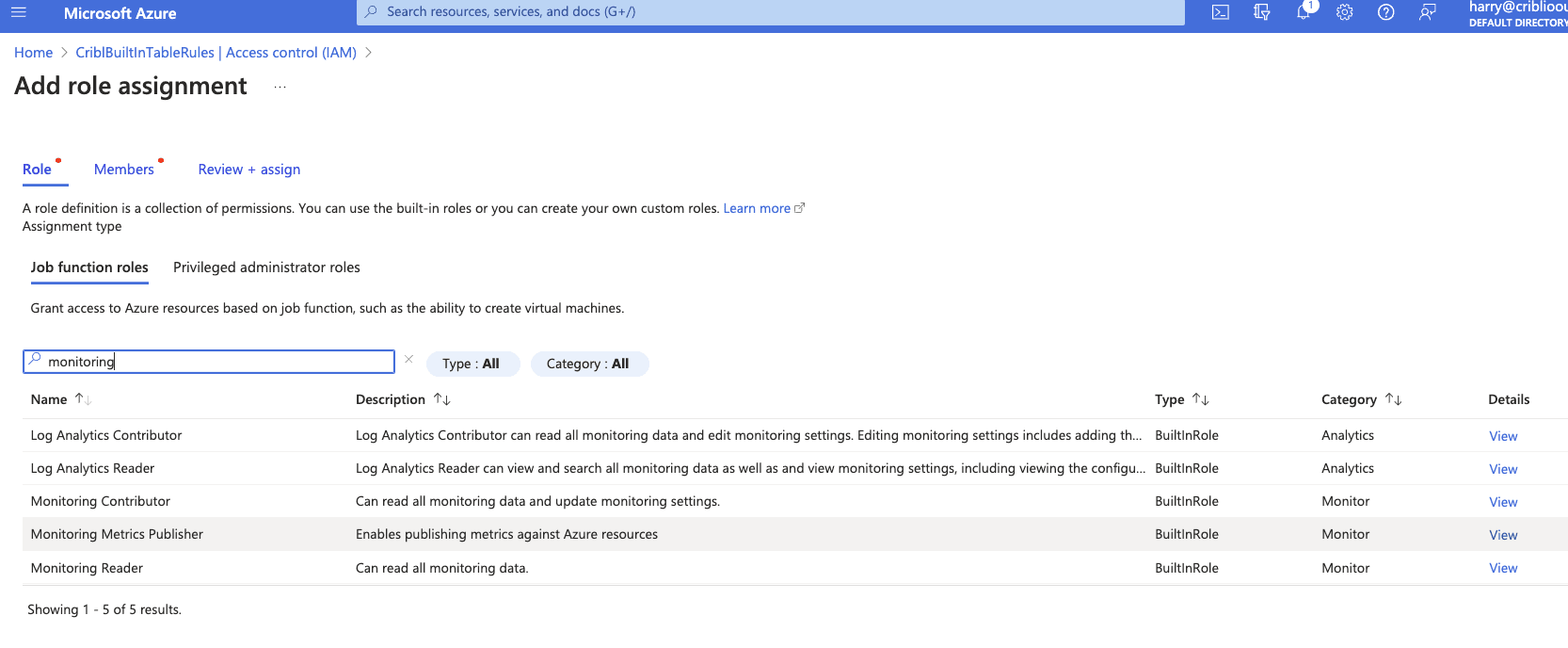The width and height of the screenshot is (1568, 648).
Task: Open the Type : All filter
Action: coord(472,364)
